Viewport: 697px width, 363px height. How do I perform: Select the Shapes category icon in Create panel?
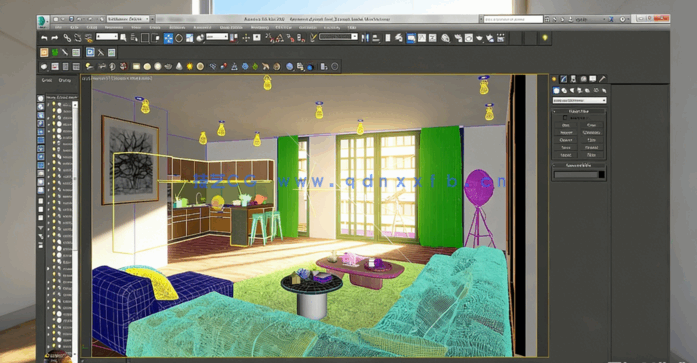pos(564,91)
